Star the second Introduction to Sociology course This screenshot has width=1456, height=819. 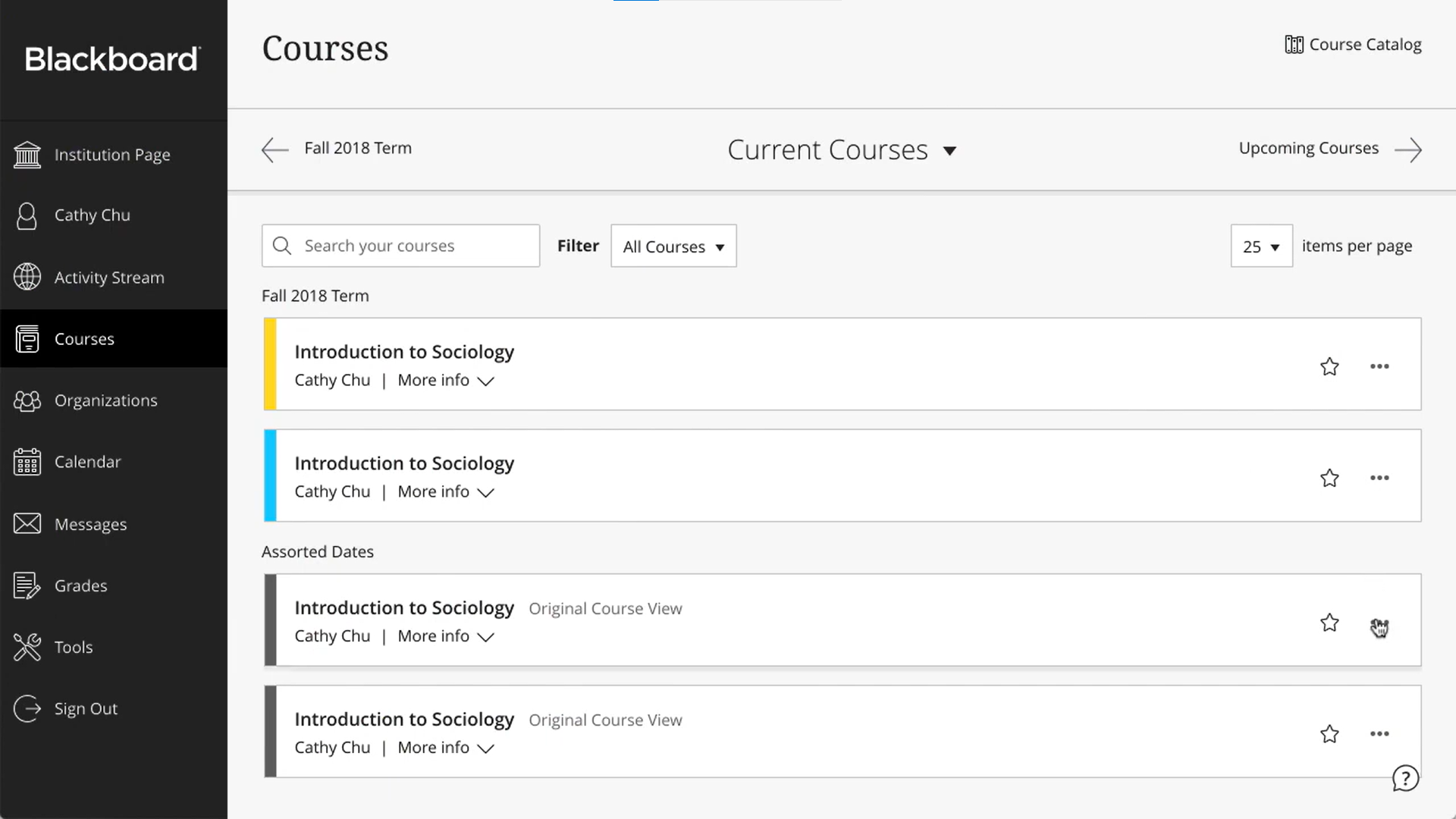point(1329,478)
